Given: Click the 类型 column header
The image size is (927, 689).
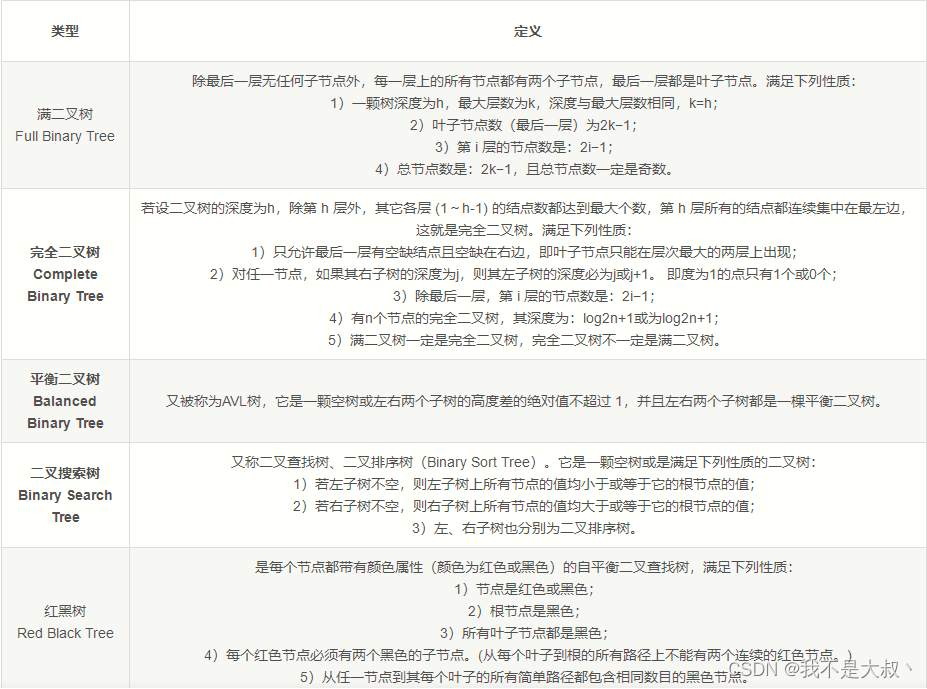Looking at the screenshot, I should [65, 30].
